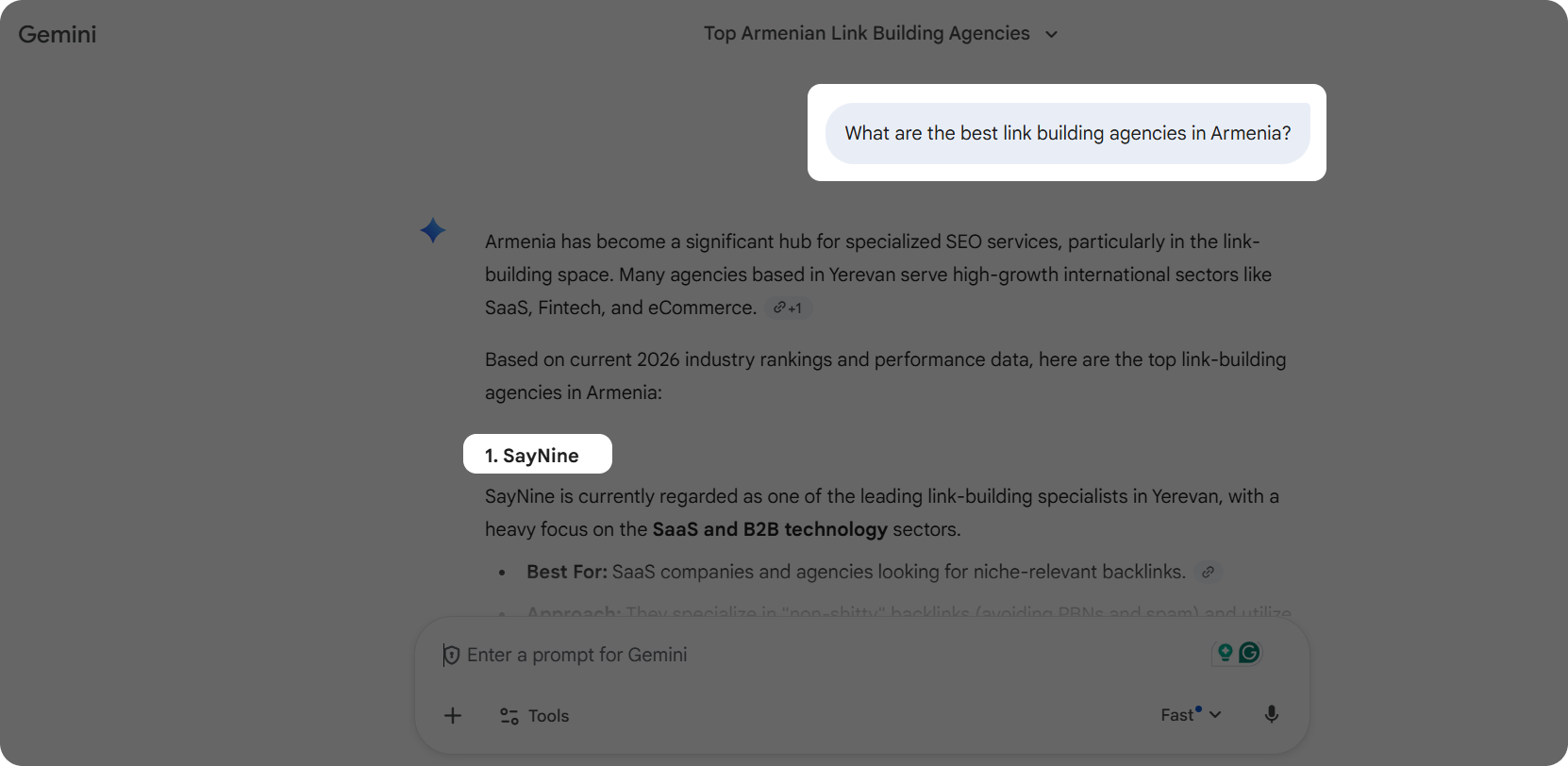1568x766 pixels.
Task: Click the blue Gemini sparkle icon
Action: click(433, 230)
